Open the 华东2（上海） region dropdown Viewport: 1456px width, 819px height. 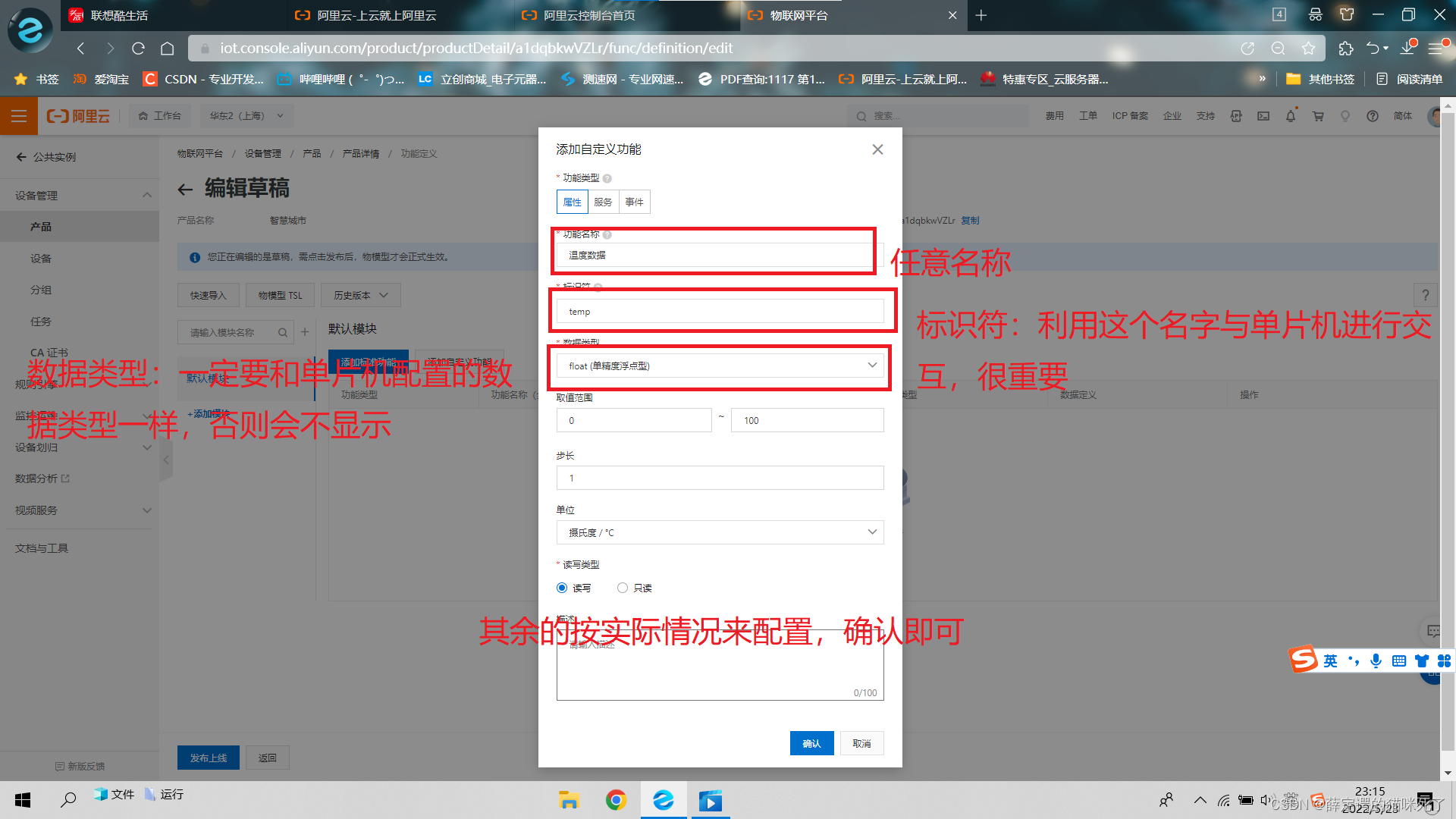point(246,116)
